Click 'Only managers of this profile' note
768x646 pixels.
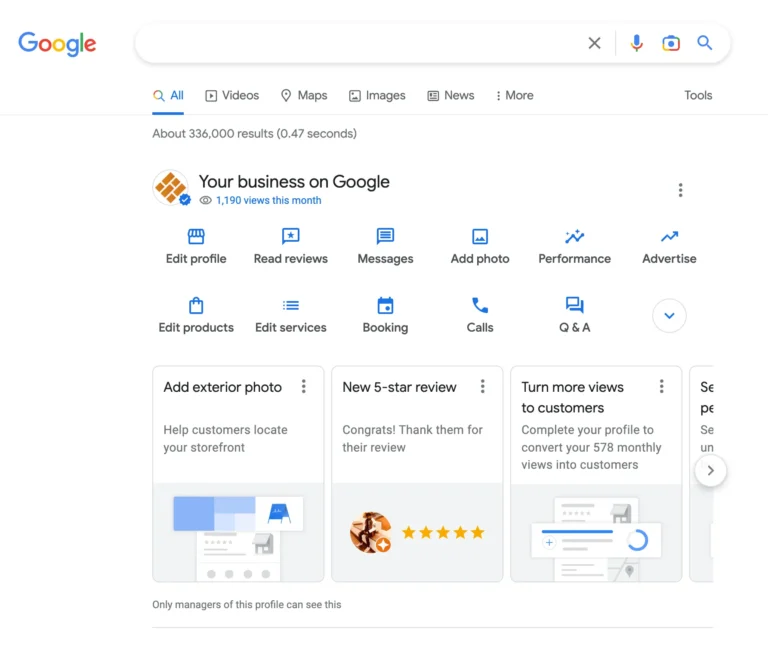pos(246,605)
